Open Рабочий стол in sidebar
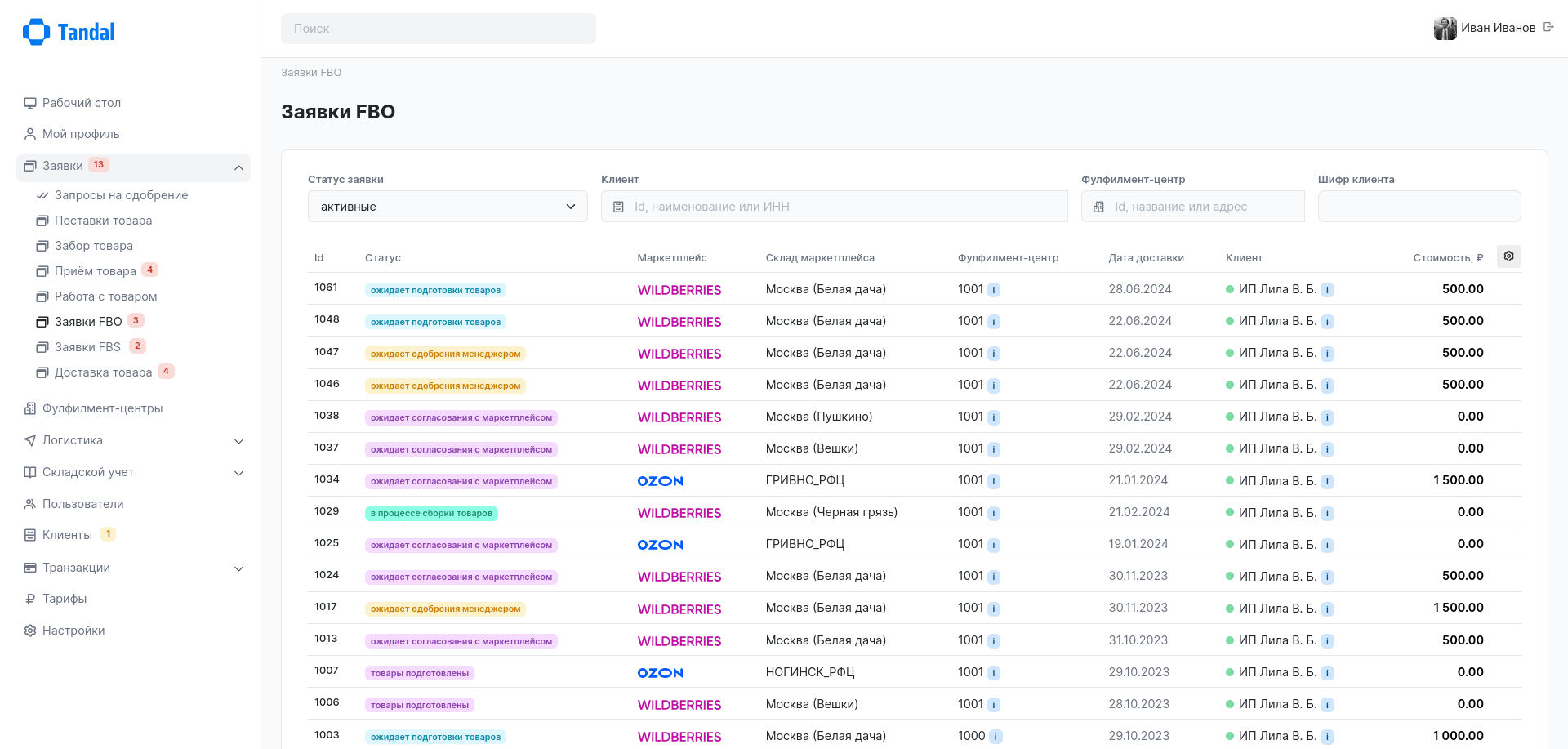Screen dimensions: 1568x749 [x=81, y=103]
